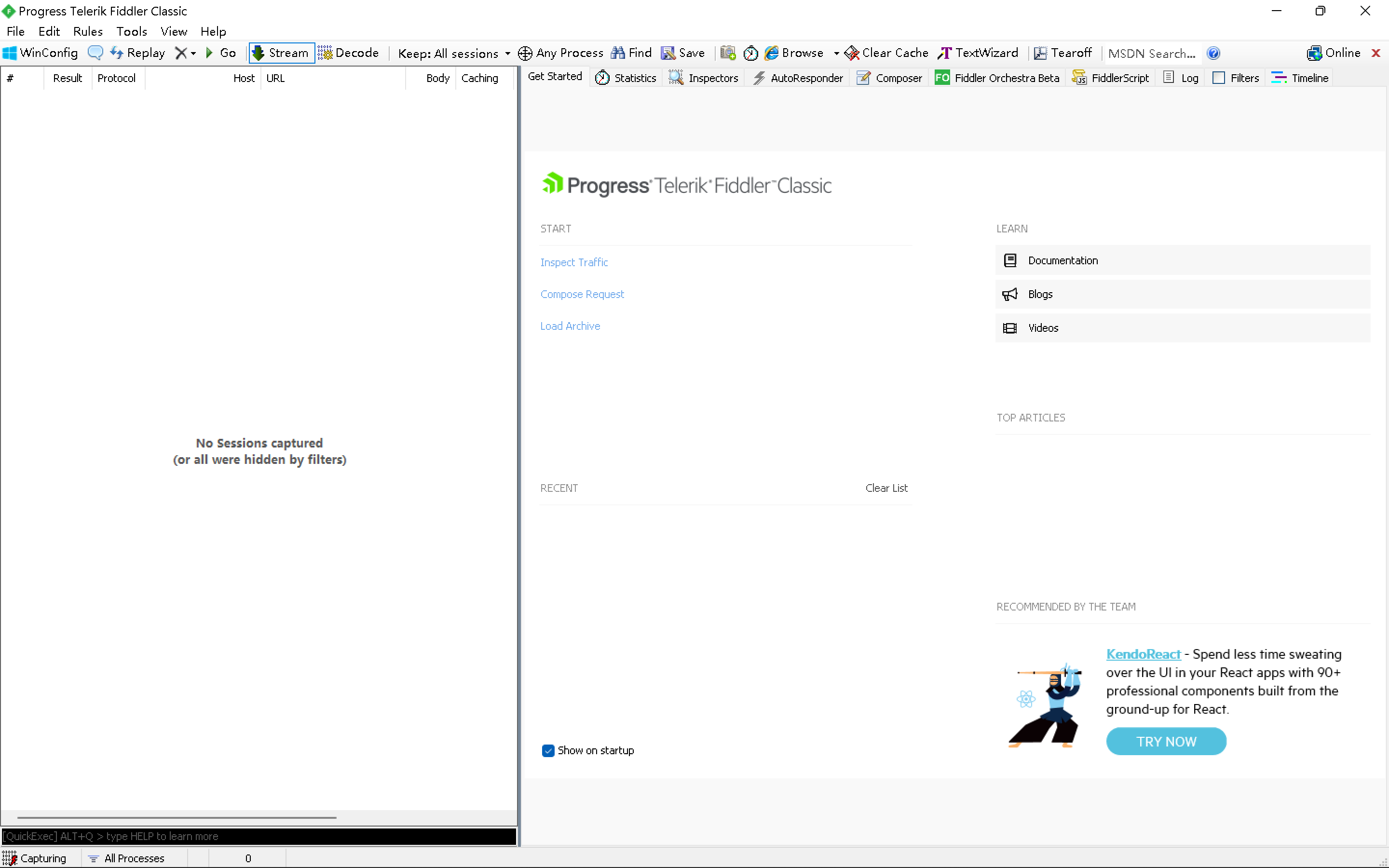The height and width of the screenshot is (868, 1389).
Task: Switch to the AutoResponder tab
Action: tap(798, 78)
